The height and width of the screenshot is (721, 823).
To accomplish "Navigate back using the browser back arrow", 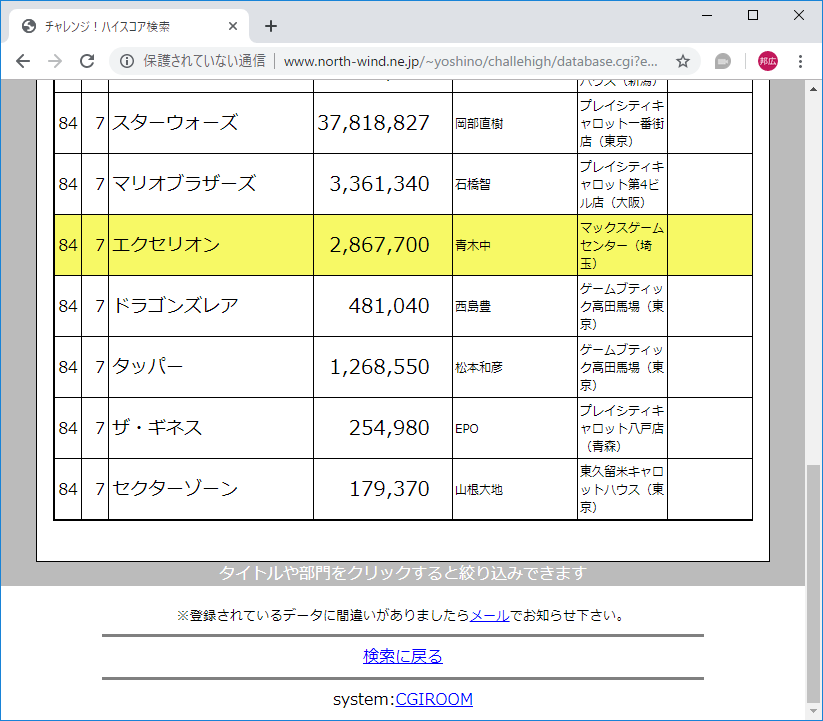I will 22,61.
